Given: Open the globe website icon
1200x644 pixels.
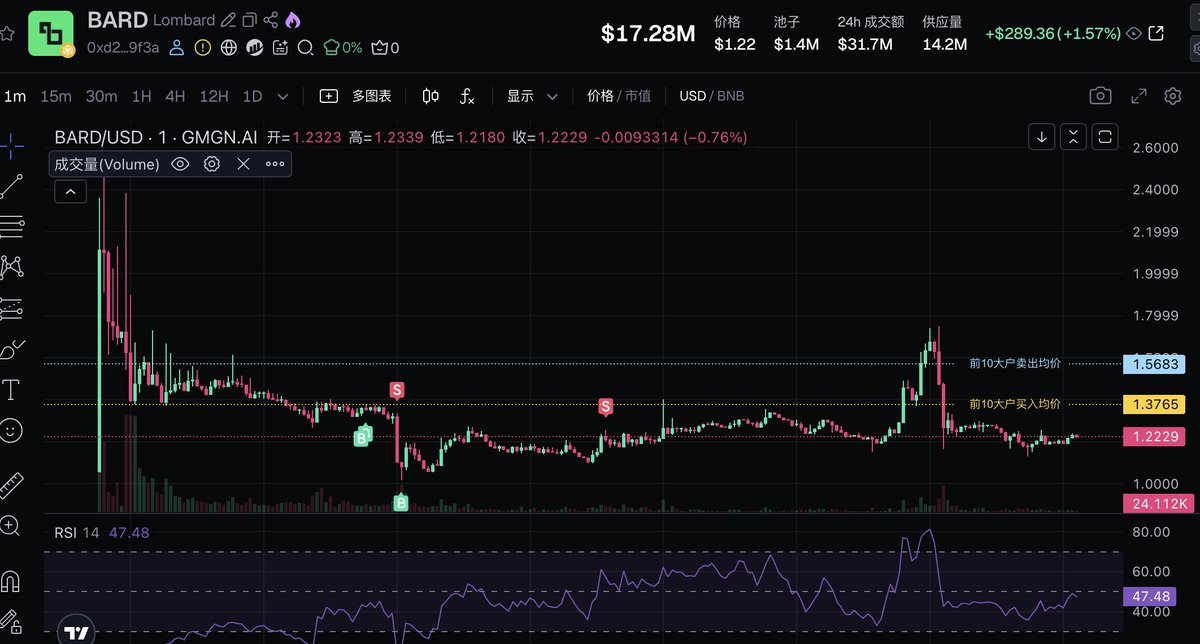Looking at the screenshot, I should [229, 47].
